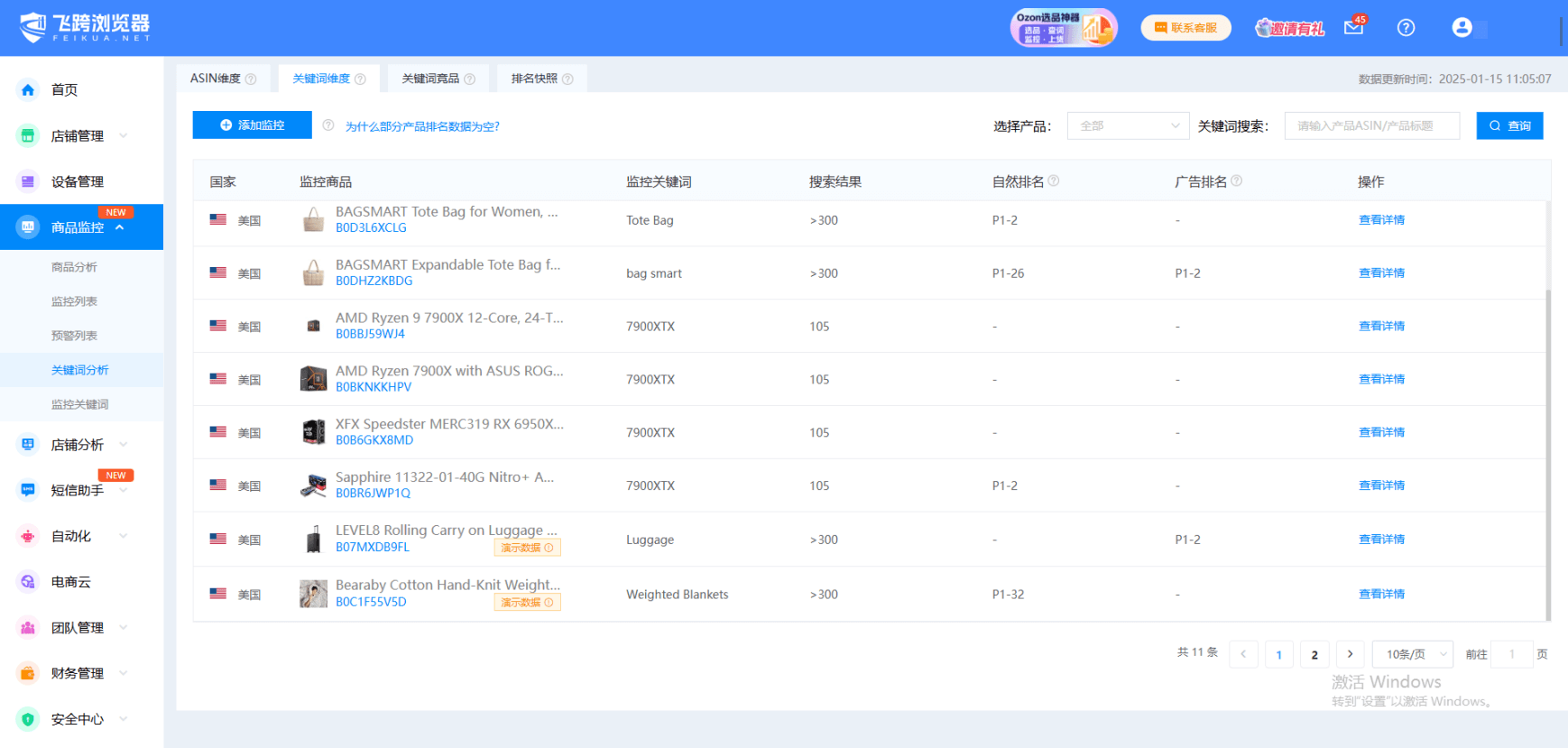Expand the 安全中心 sidebar menu
This screenshot has width=1568, height=748.
124,719
